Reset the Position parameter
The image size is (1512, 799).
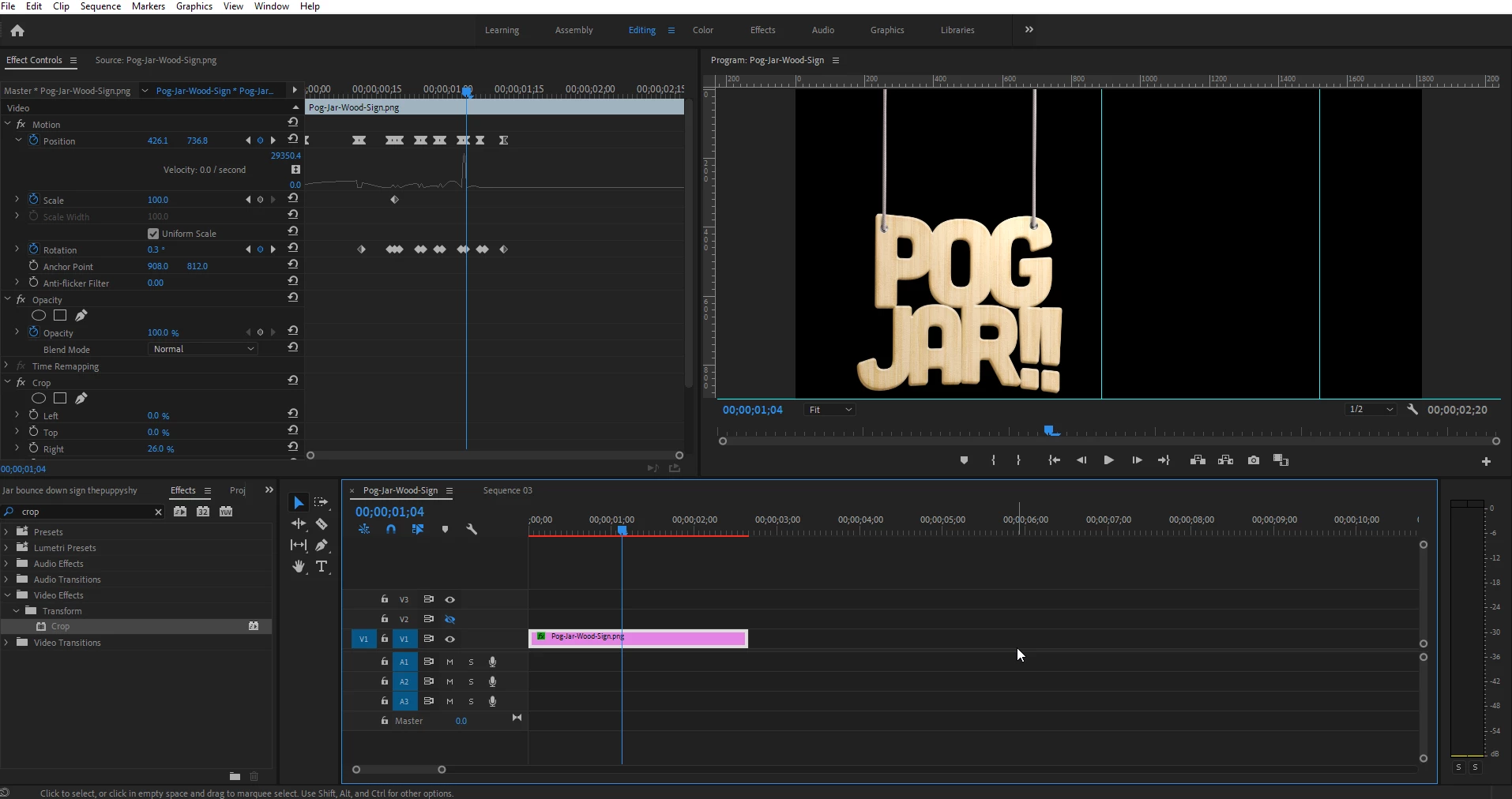pyautogui.click(x=293, y=141)
